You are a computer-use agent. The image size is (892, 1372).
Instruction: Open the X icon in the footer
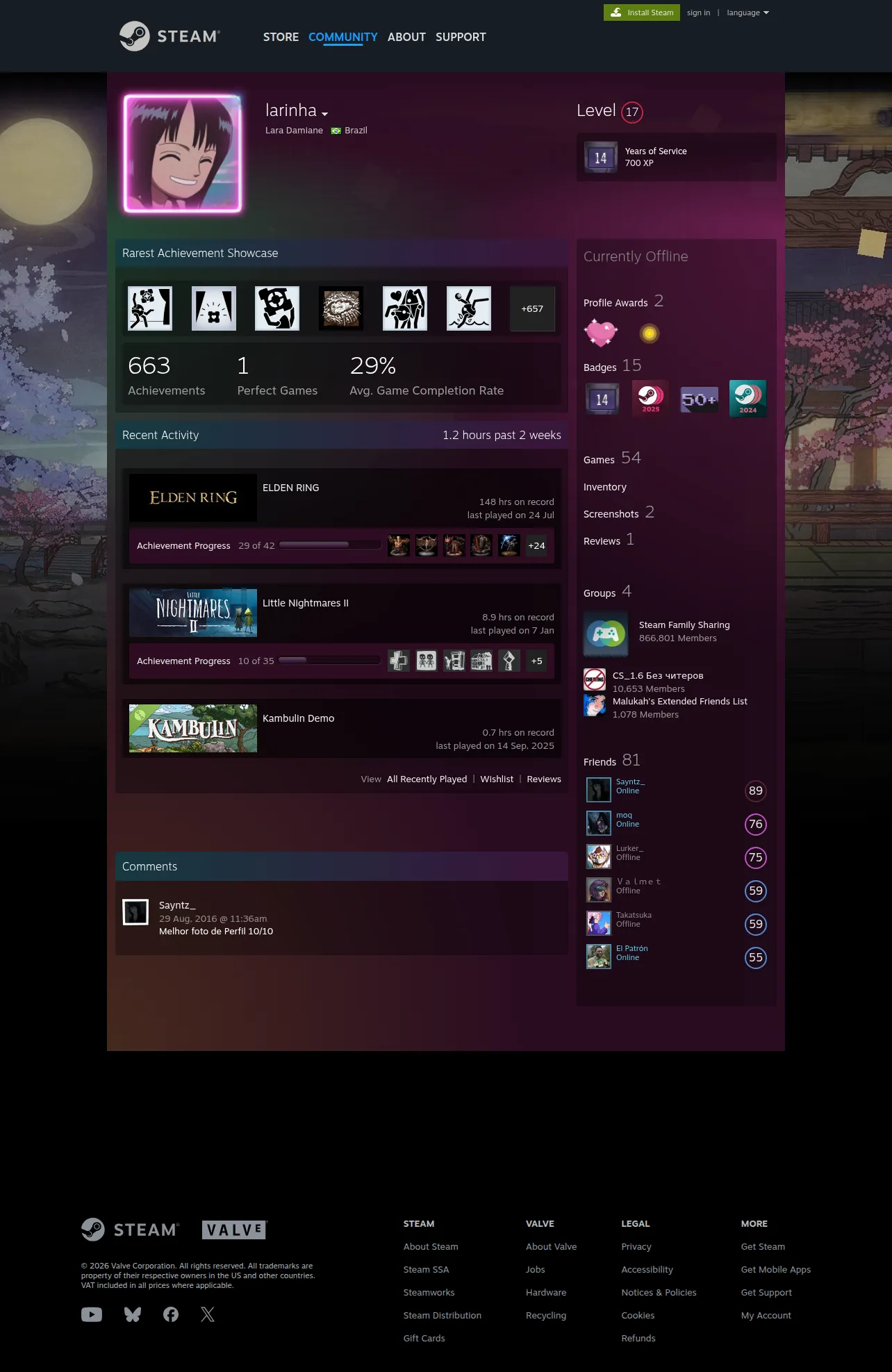coord(208,1314)
